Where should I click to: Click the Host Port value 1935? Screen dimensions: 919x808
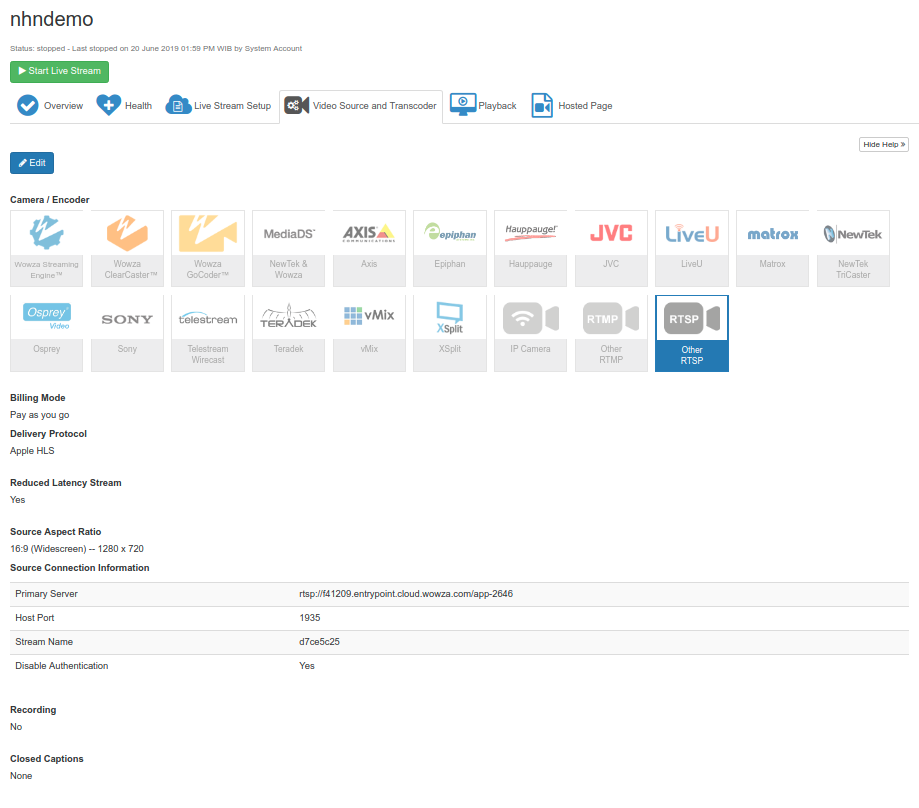[x=309, y=618]
